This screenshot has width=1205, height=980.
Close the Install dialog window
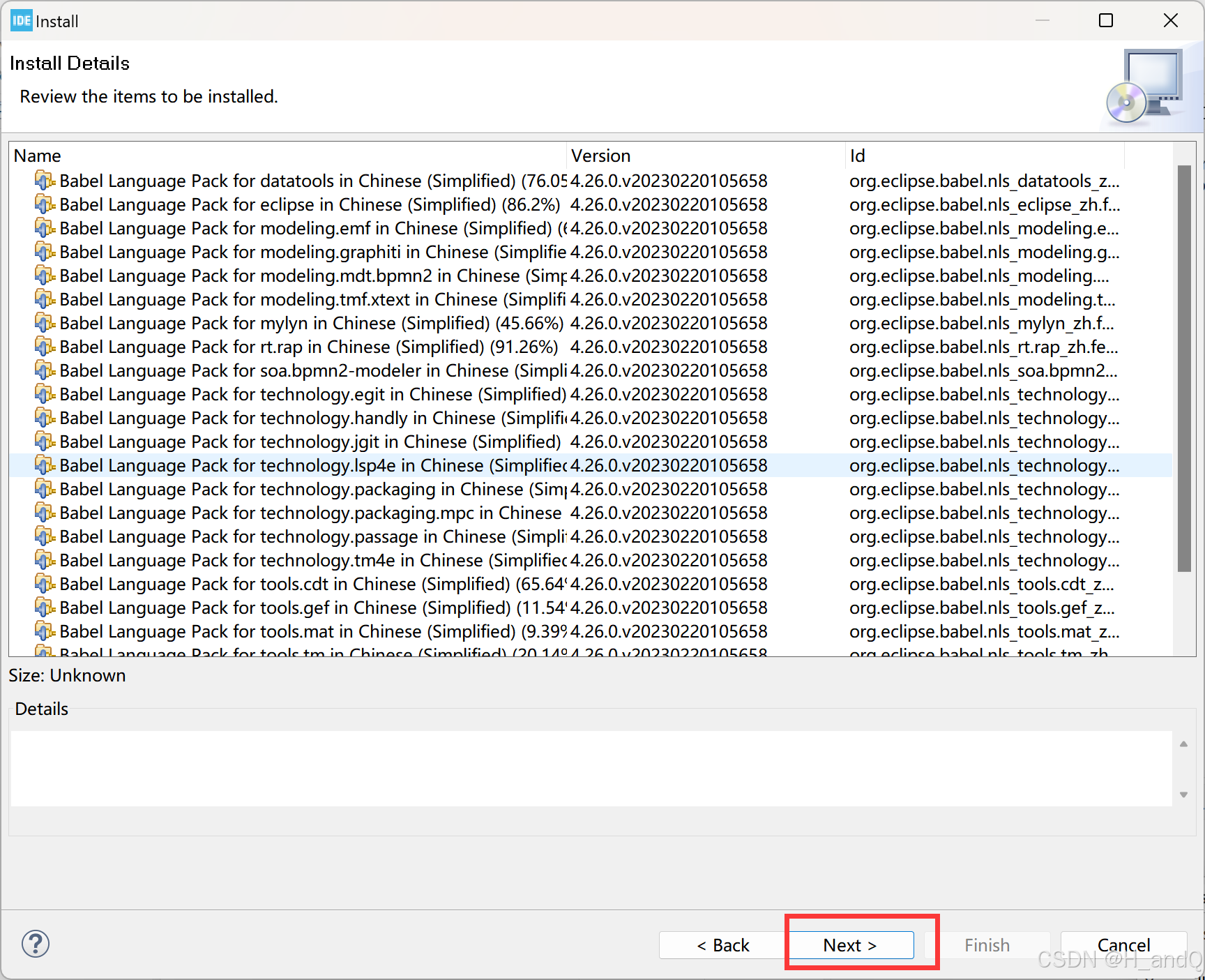pyautogui.click(x=1171, y=20)
